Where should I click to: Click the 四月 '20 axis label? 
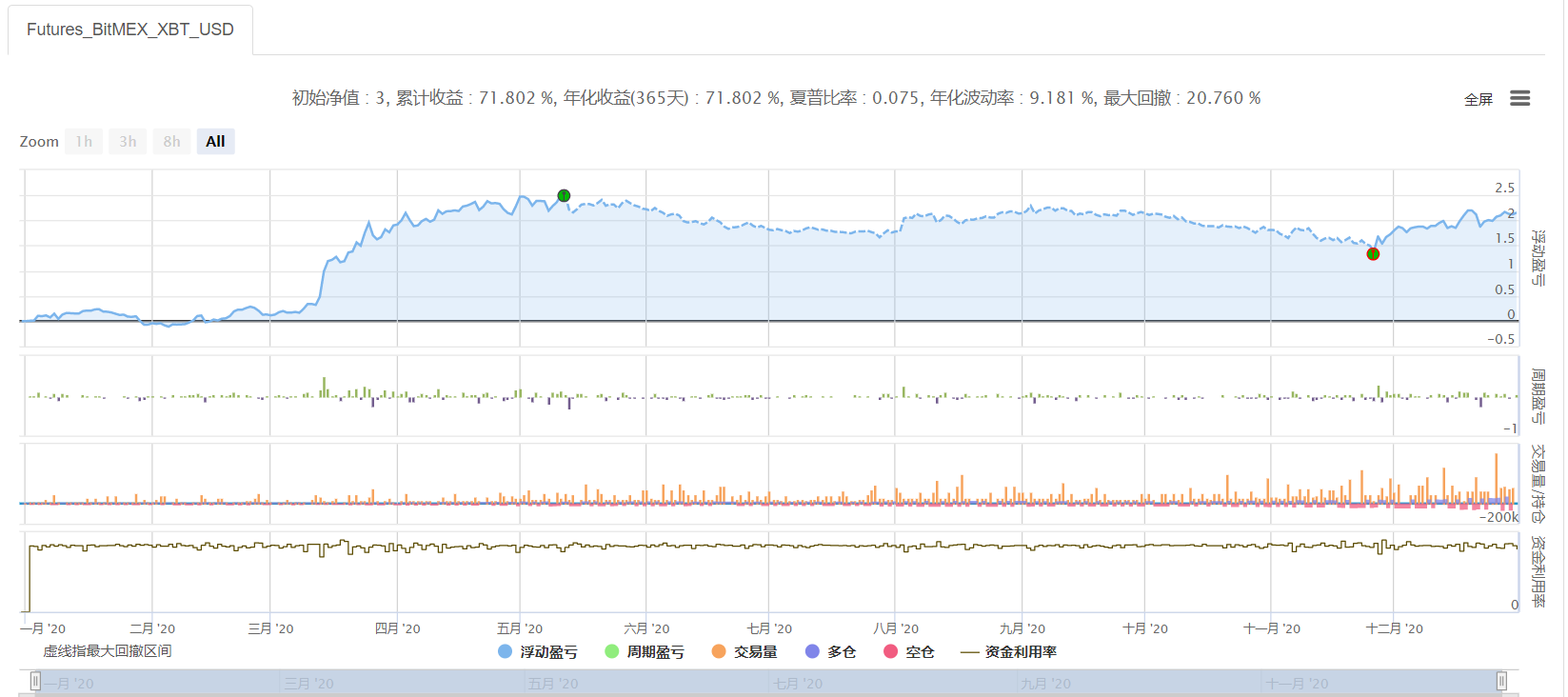coord(397,628)
